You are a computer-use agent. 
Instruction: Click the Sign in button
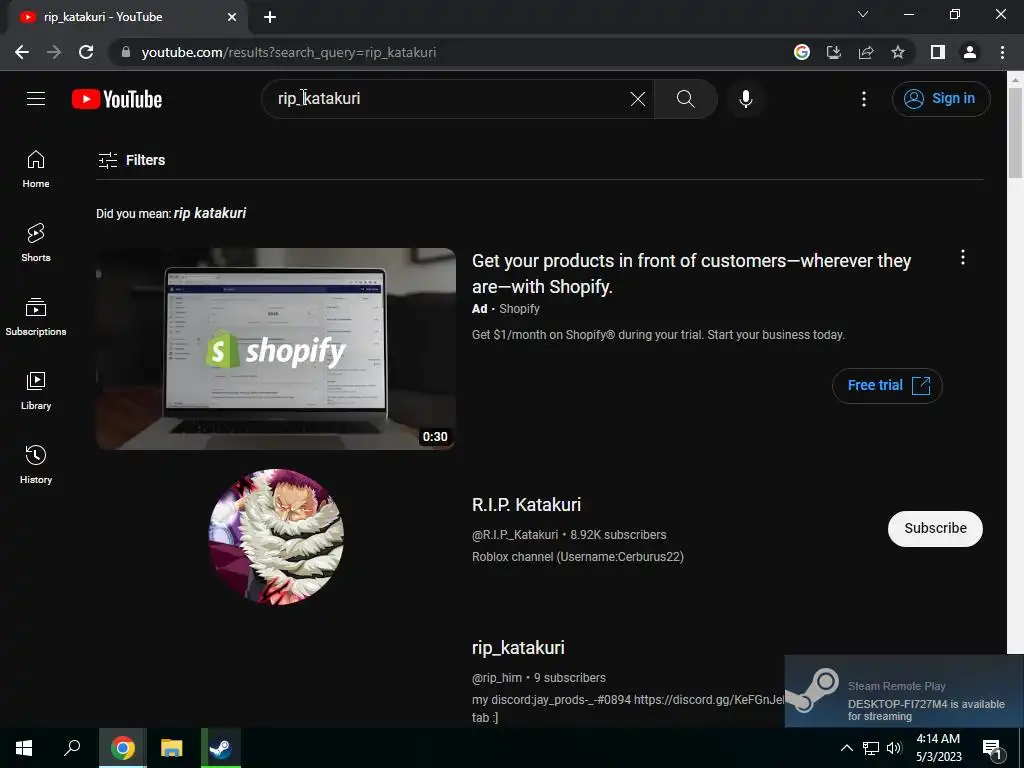click(x=940, y=99)
